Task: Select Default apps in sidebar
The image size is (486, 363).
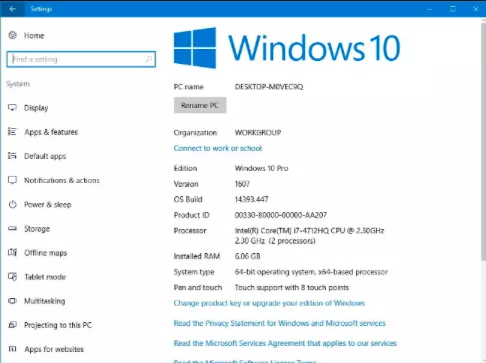Action: (45, 156)
